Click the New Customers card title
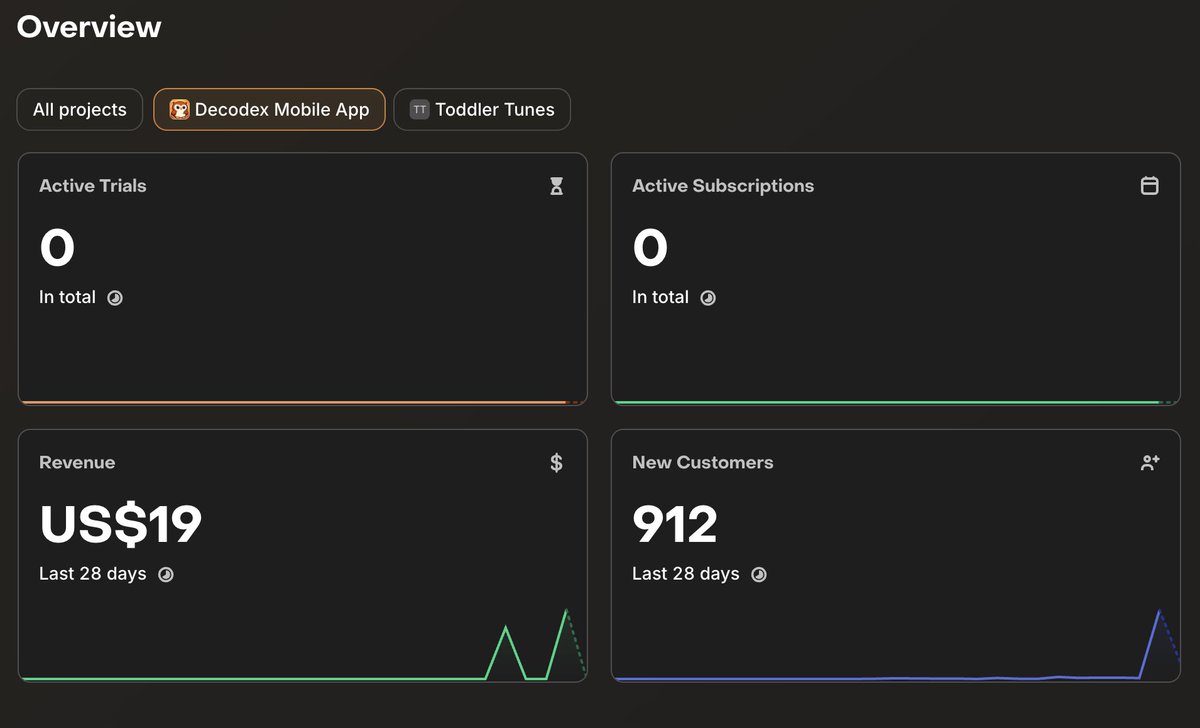The height and width of the screenshot is (728, 1200). click(x=703, y=463)
